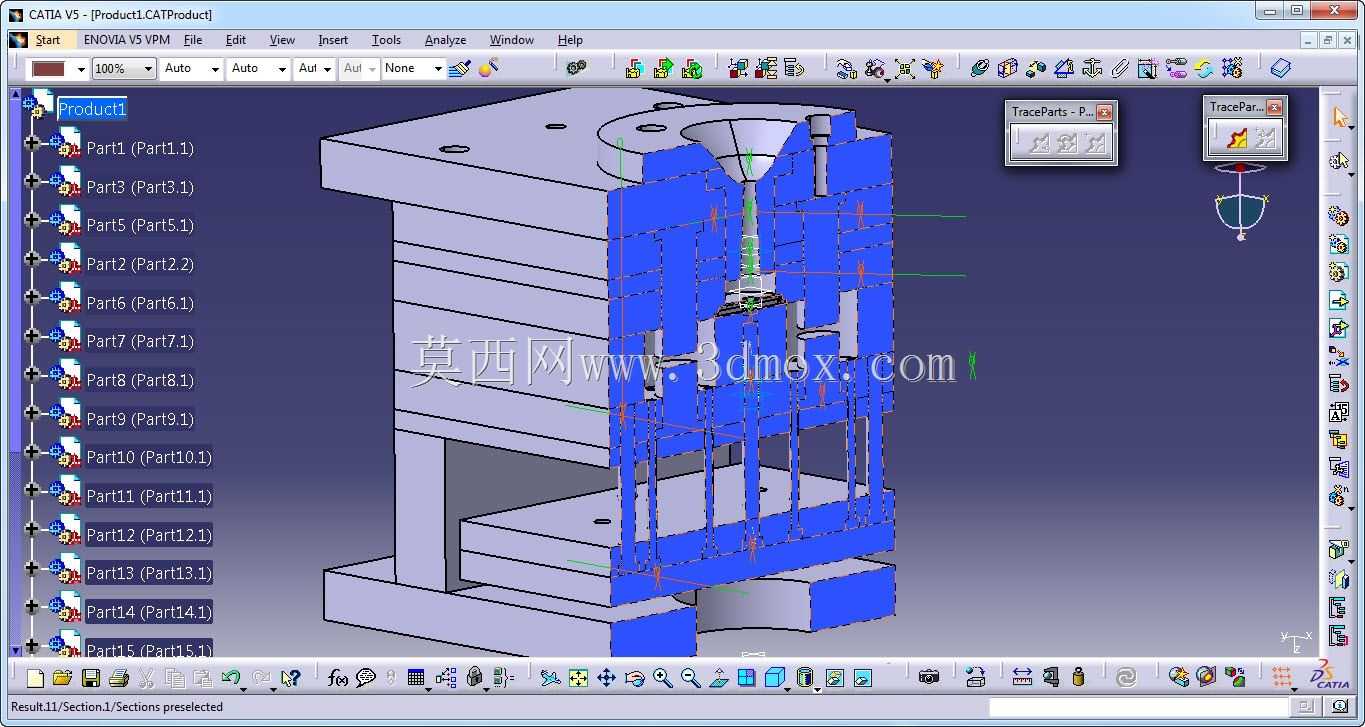This screenshot has width=1365, height=727.
Task: Click the Print icon in bottom toolbar
Action: coord(118,678)
